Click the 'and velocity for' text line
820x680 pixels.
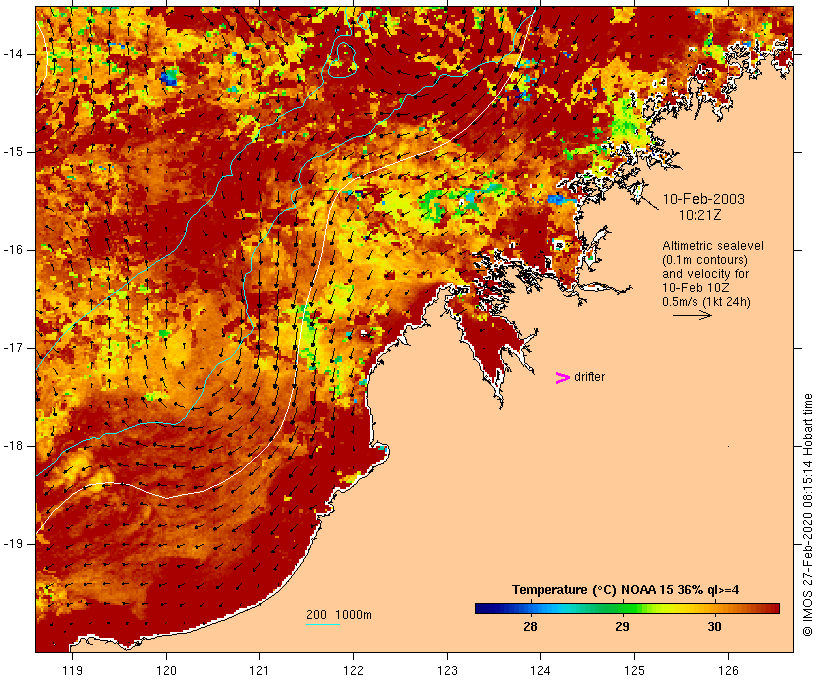pos(705,274)
